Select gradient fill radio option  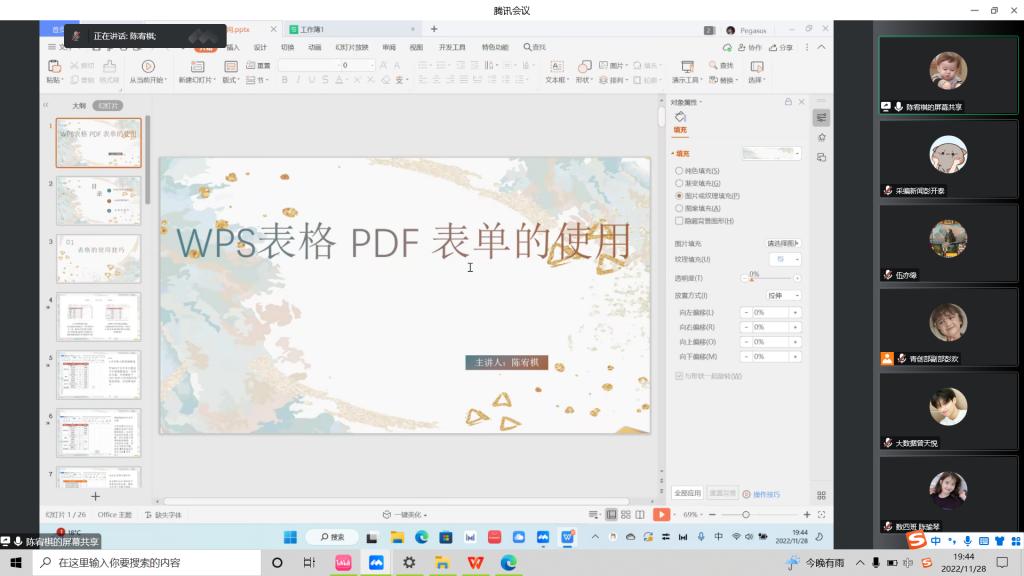[679, 184]
